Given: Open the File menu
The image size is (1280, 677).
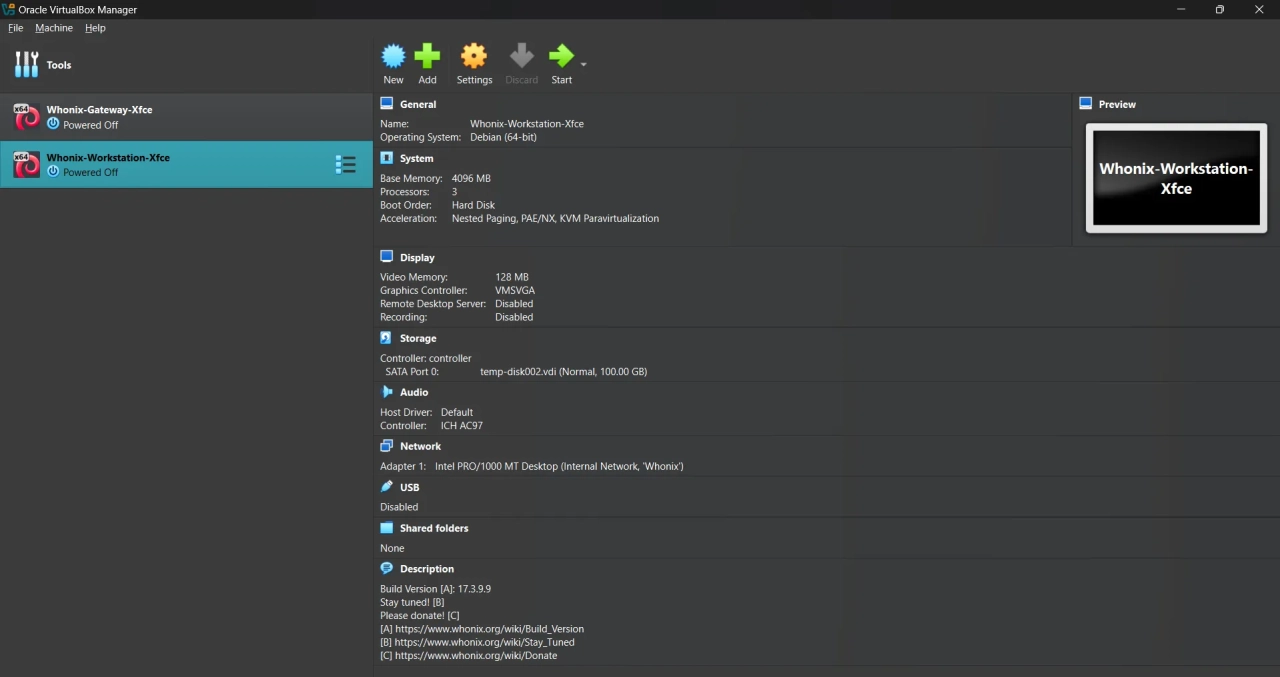Looking at the screenshot, I should click(15, 28).
